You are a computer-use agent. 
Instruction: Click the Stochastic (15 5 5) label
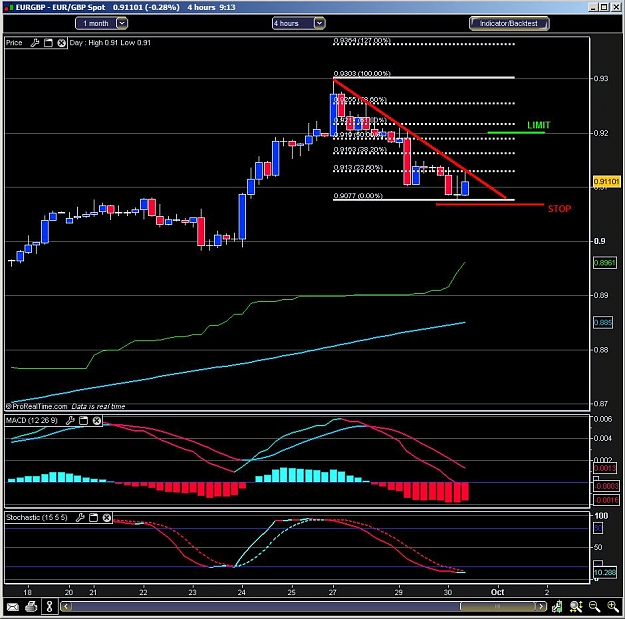pos(37,517)
